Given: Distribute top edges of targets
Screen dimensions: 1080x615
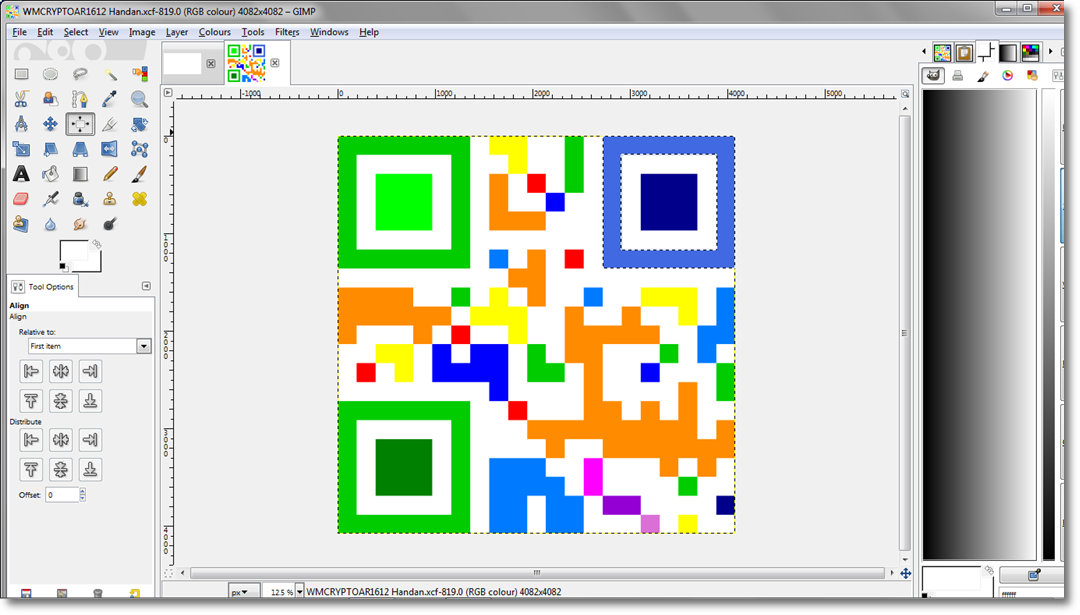Looking at the screenshot, I should point(31,470).
